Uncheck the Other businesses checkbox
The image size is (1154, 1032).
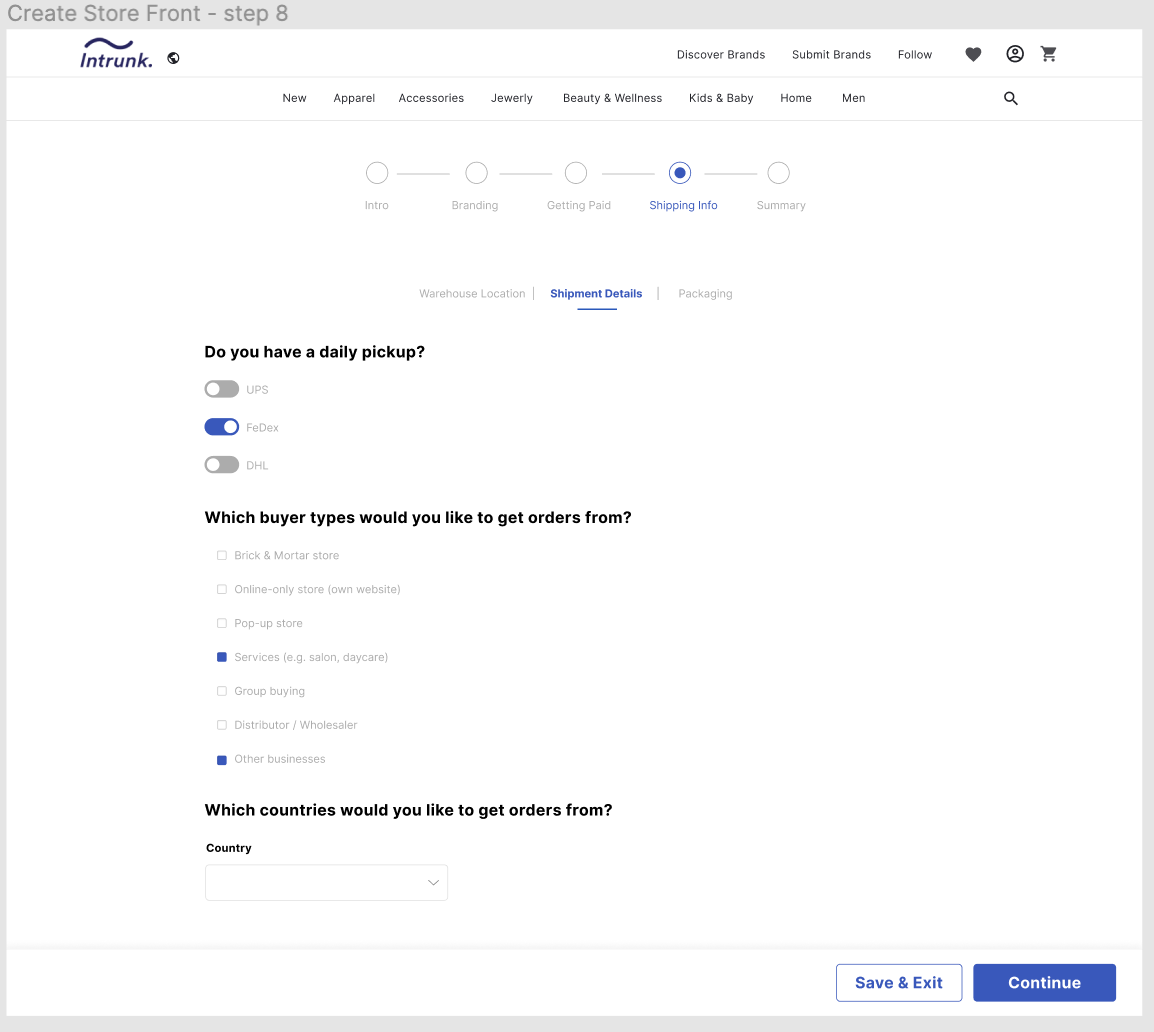tap(222, 760)
